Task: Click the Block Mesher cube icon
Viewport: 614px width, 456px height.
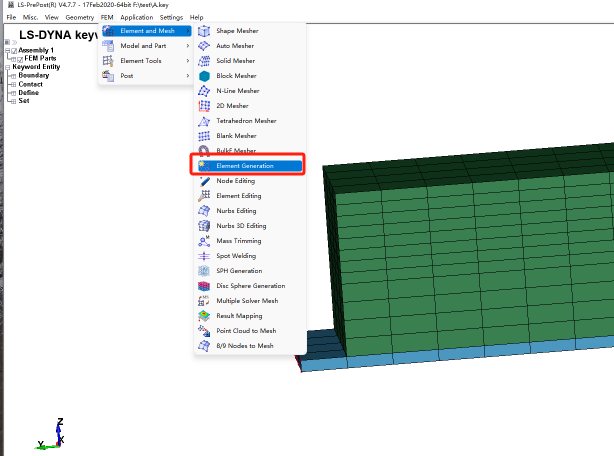Action: tap(204, 76)
